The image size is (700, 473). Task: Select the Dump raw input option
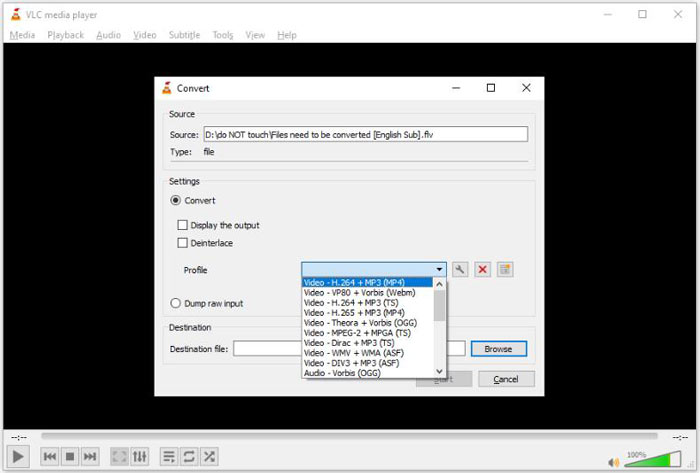pyautogui.click(x=176, y=303)
